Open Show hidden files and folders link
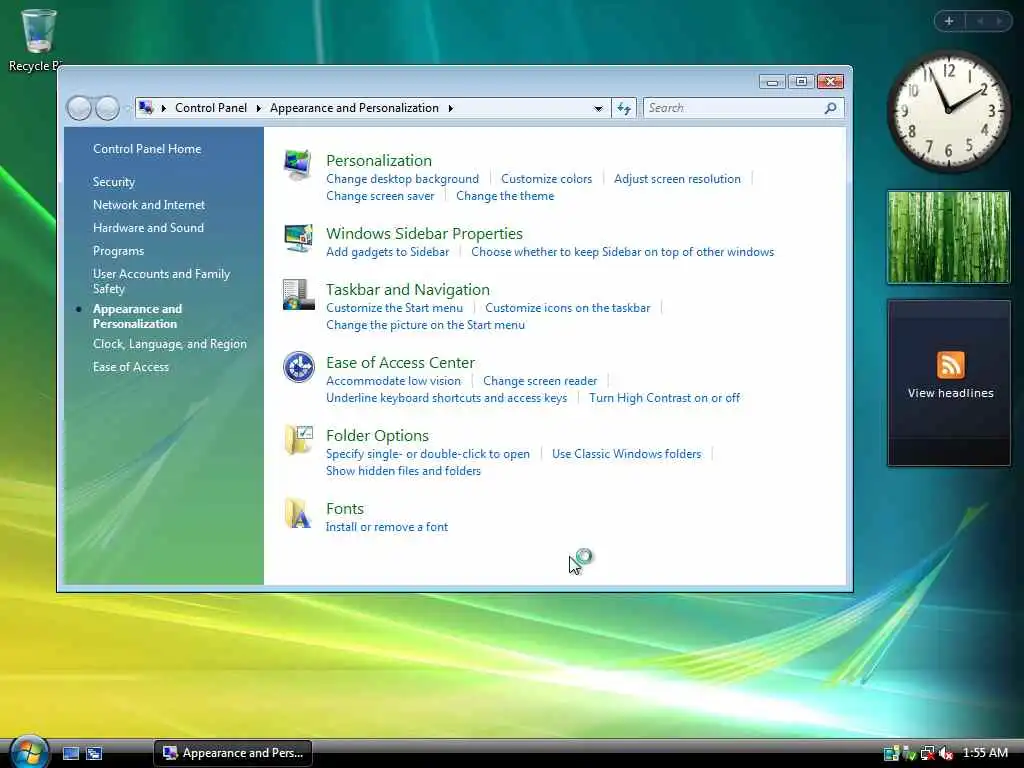1024x768 pixels. pos(403,471)
